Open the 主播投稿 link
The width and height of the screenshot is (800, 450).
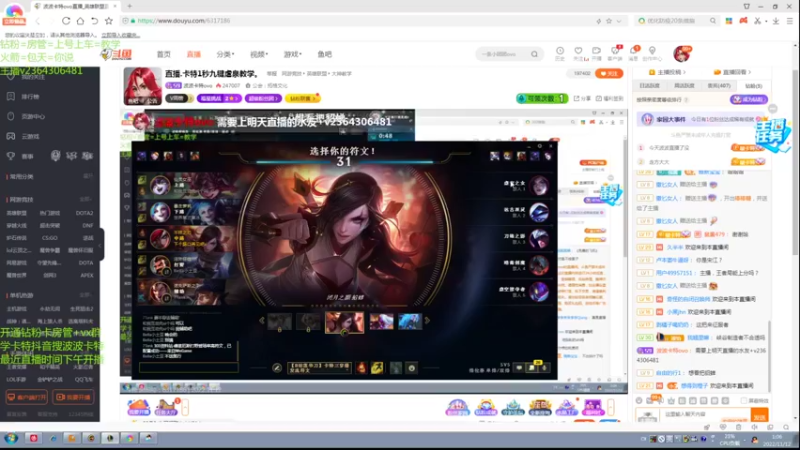667,72
